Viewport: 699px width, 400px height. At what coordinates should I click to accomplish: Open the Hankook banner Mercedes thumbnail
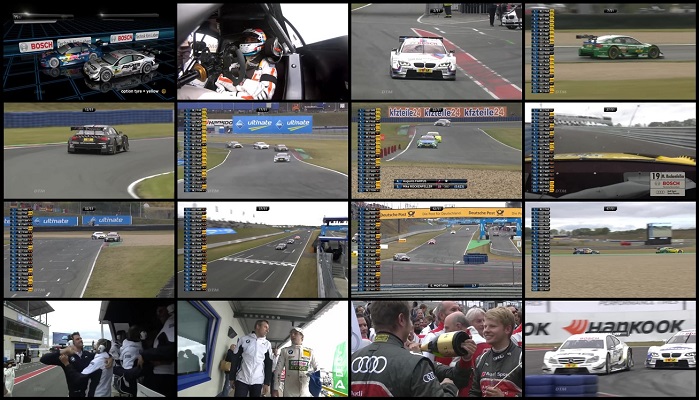click(610, 349)
